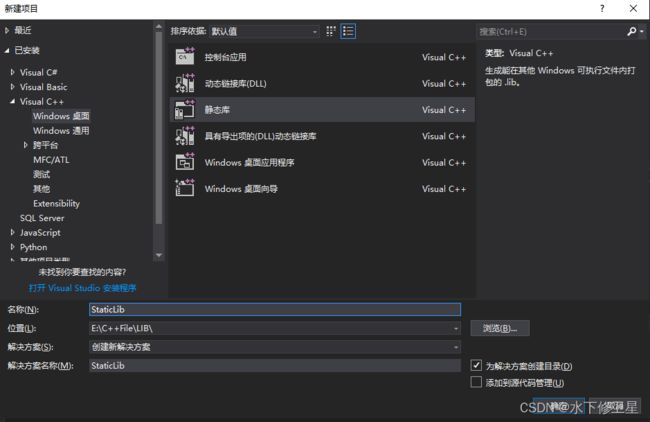Screen dimensions: 650x422
Task: Select Extensibility category
Action: (x=56, y=203)
